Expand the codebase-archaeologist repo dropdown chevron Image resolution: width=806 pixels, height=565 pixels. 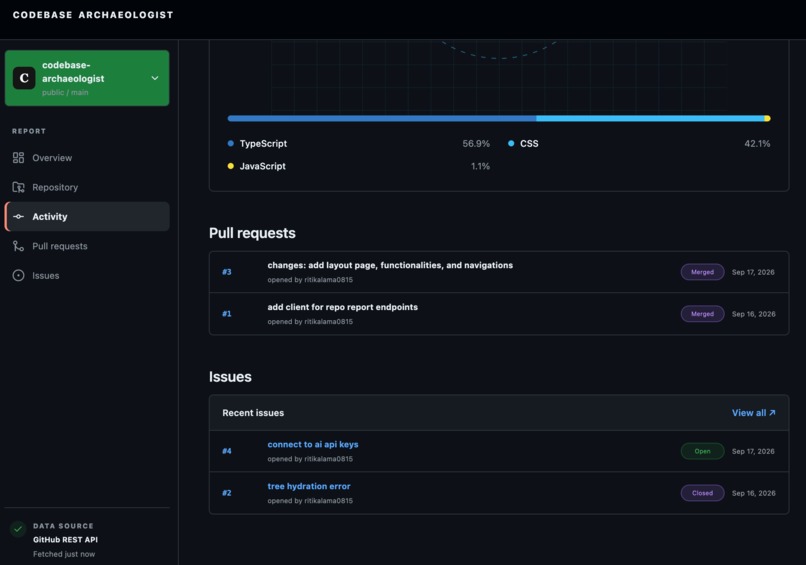155,78
